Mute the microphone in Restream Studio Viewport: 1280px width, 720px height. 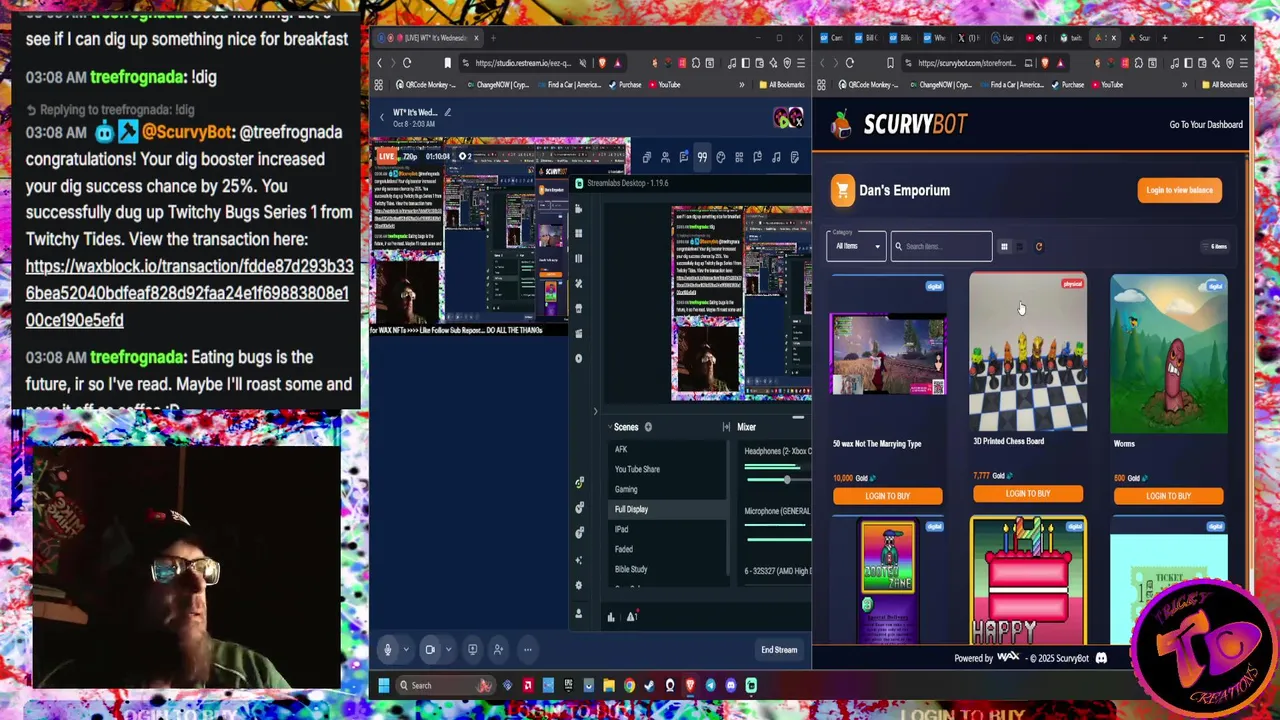coord(388,650)
